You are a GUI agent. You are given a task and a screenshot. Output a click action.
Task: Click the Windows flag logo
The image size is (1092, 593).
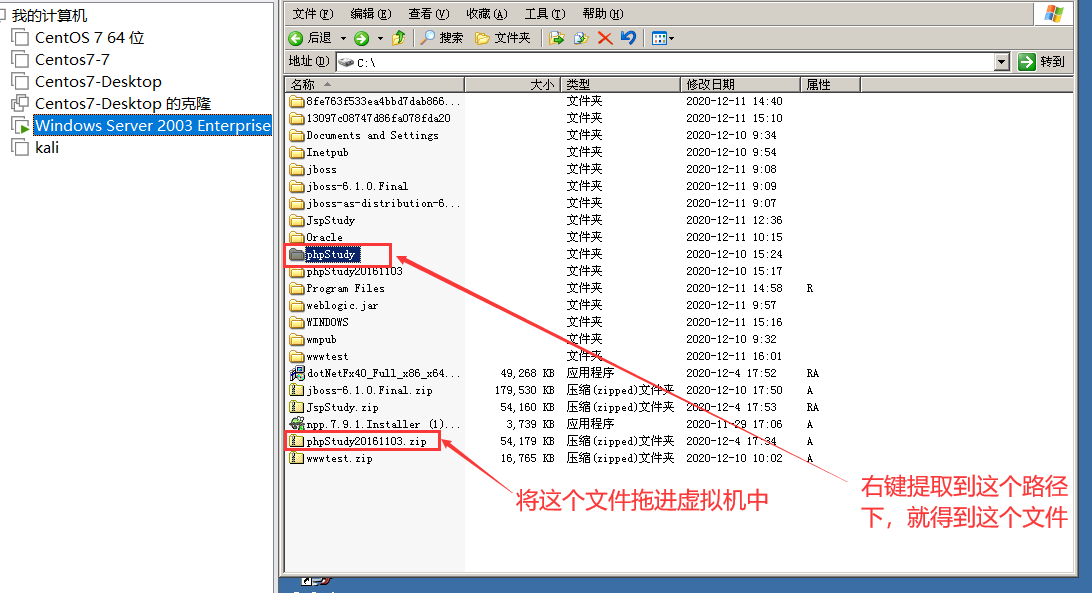pyautogui.click(x=1053, y=14)
